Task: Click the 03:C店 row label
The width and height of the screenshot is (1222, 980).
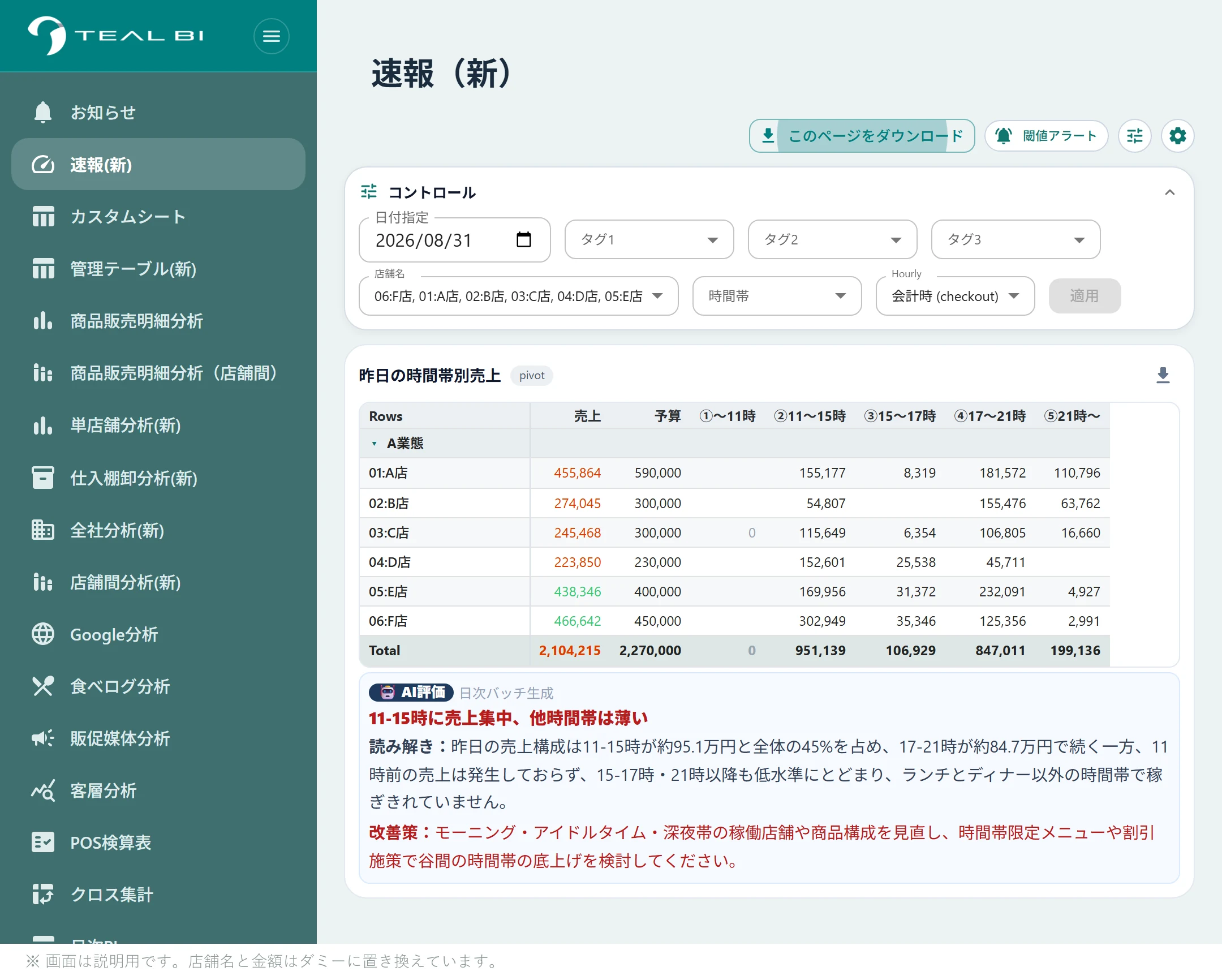Action: coord(388,533)
